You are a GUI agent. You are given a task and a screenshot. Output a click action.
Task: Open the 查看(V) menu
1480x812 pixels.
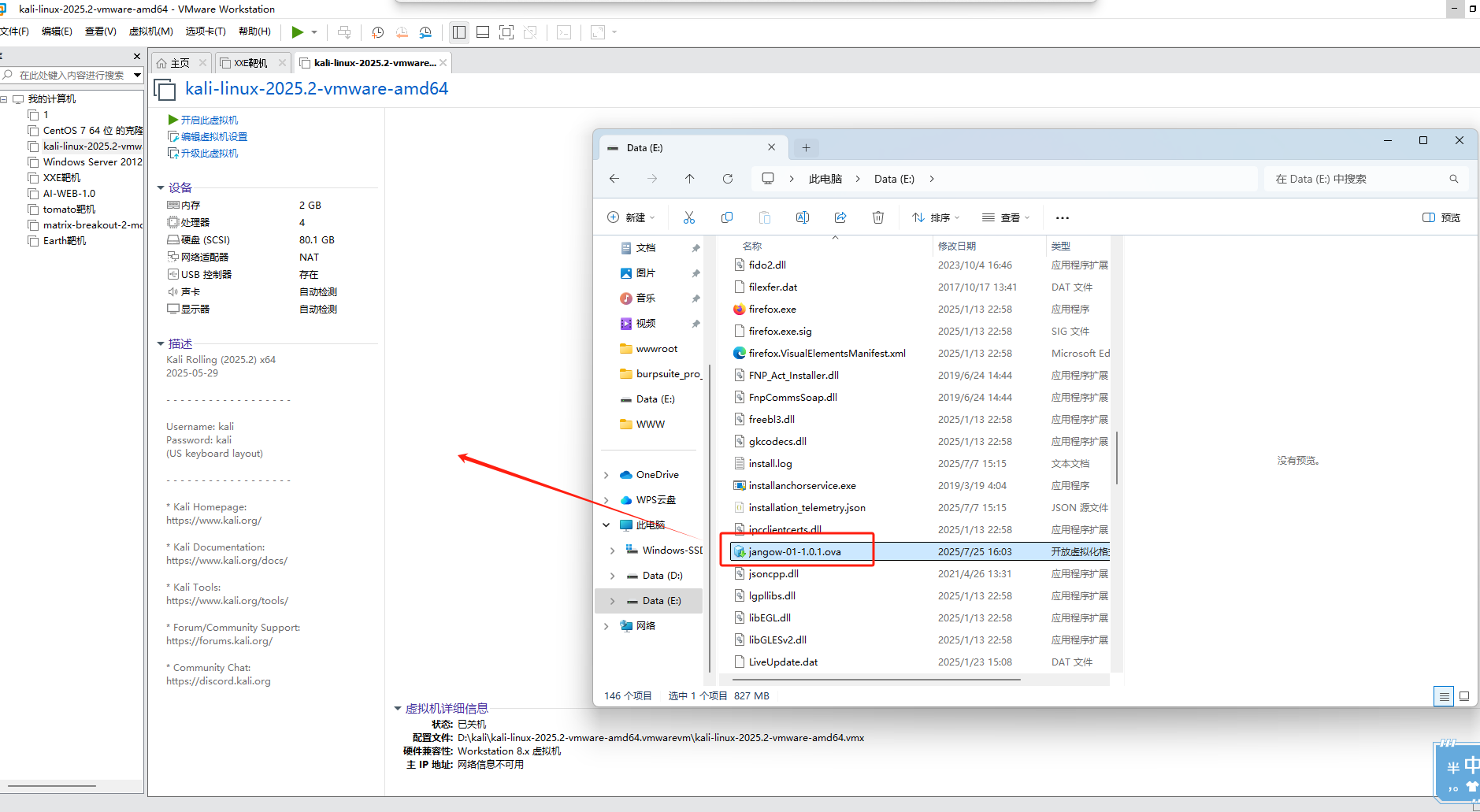[x=101, y=32]
